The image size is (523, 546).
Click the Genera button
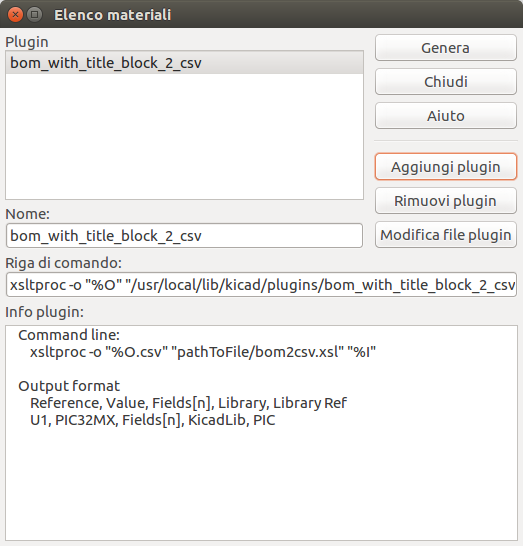(x=446, y=48)
